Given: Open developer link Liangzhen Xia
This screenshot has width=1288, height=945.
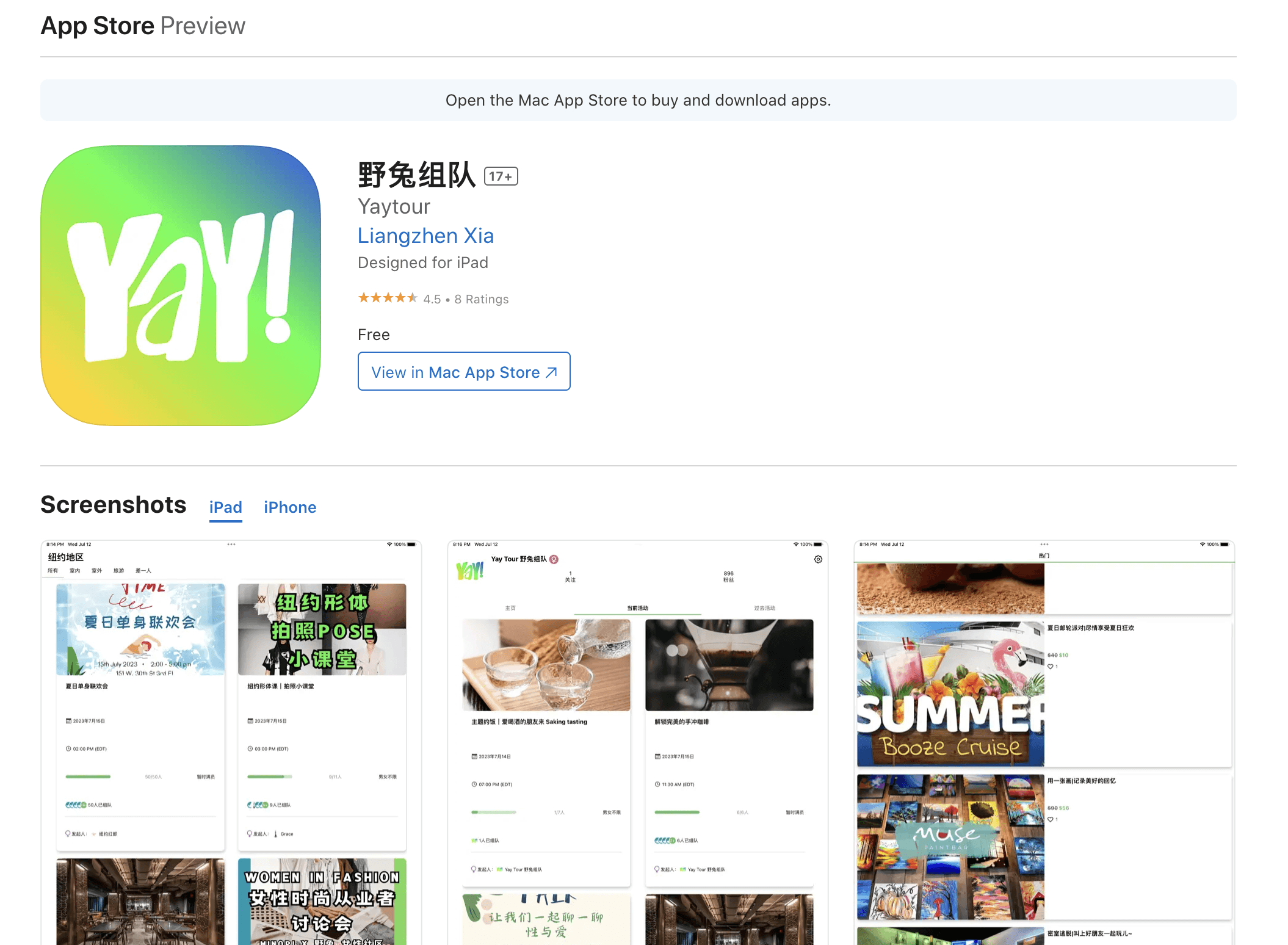Looking at the screenshot, I should tap(425, 236).
